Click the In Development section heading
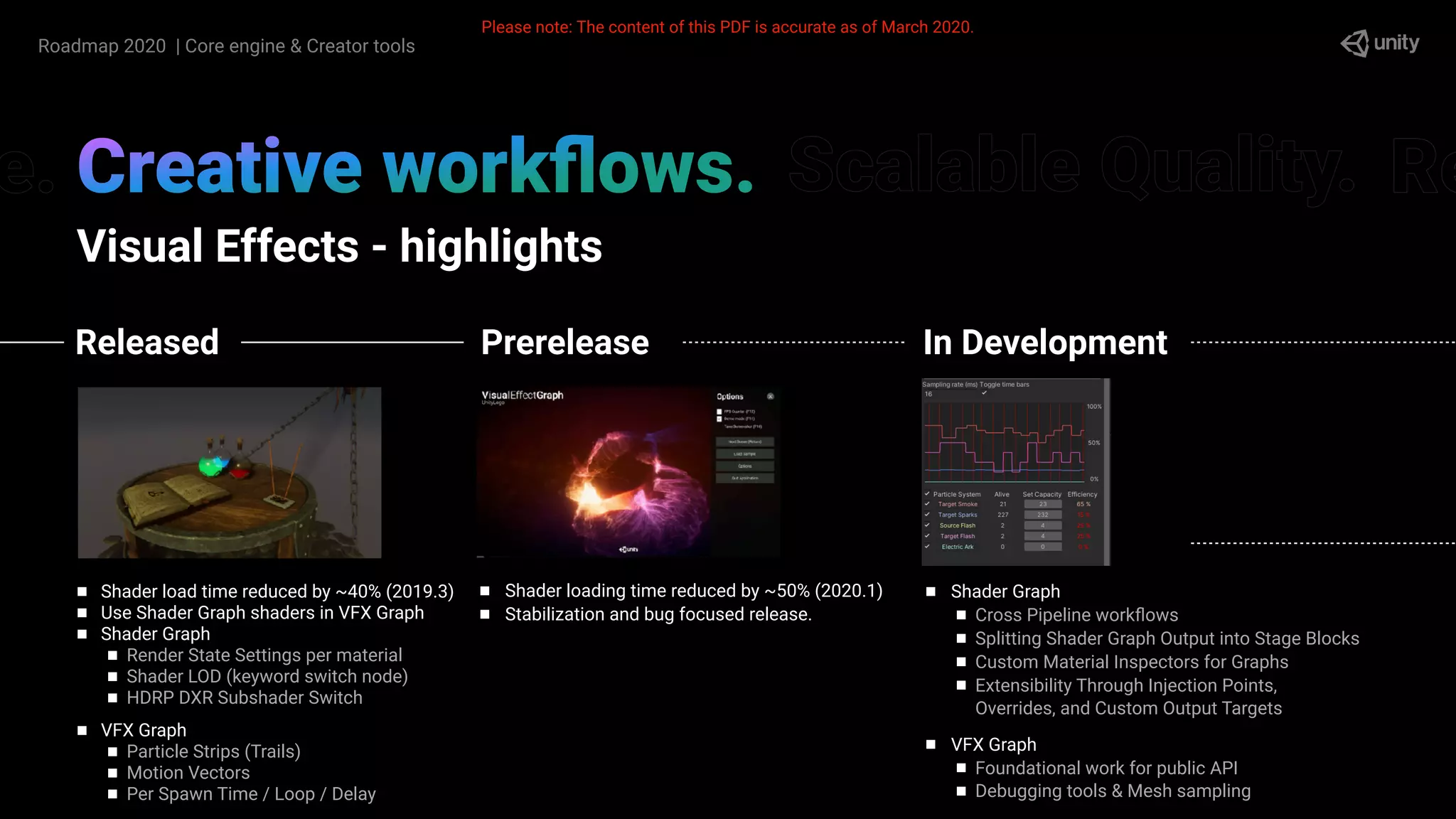This screenshot has height=819, width=1456. click(x=1045, y=342)
